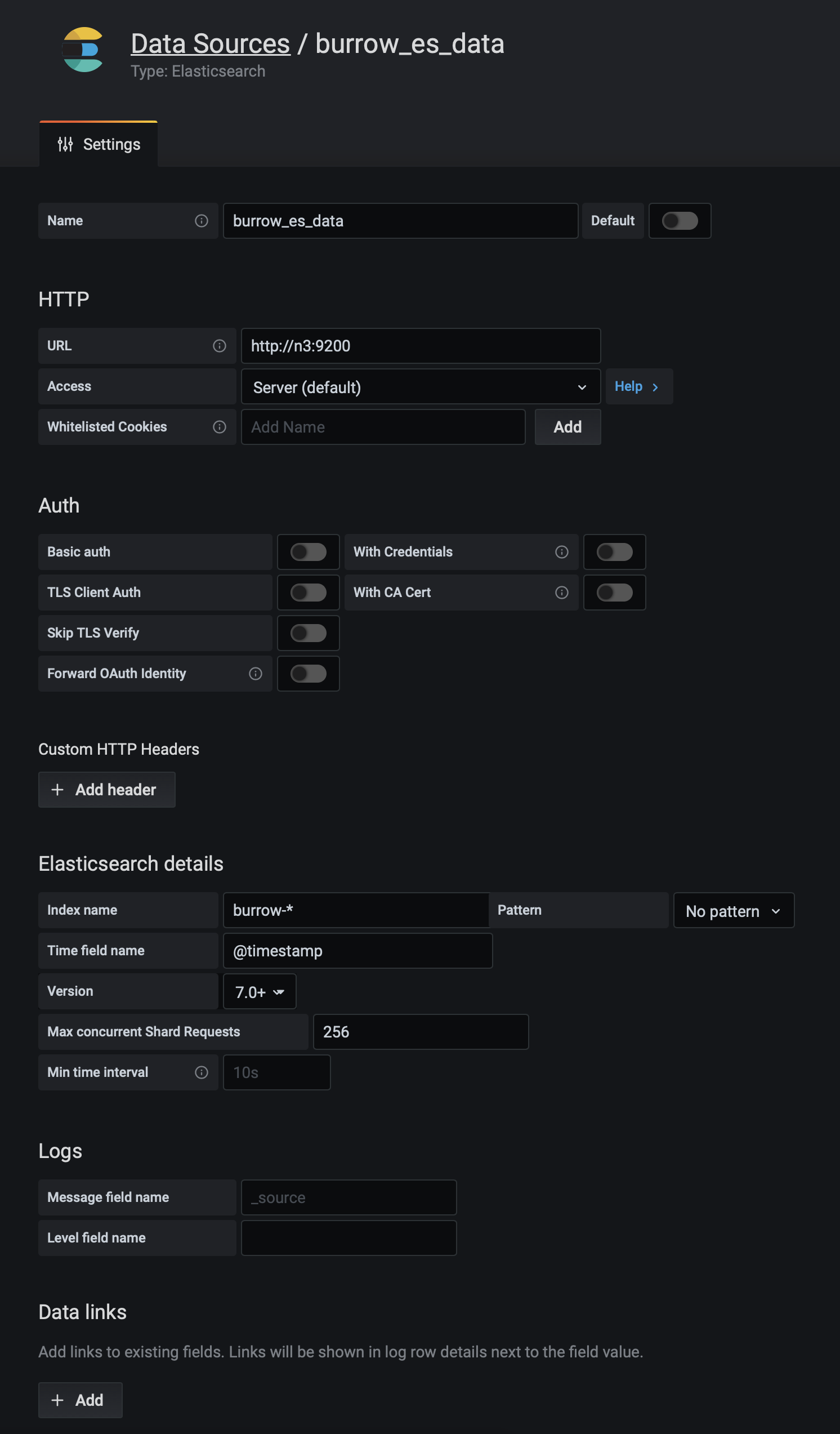
Task: Click the Forward OAuth Identity info icon
Action: pos(256,674)
